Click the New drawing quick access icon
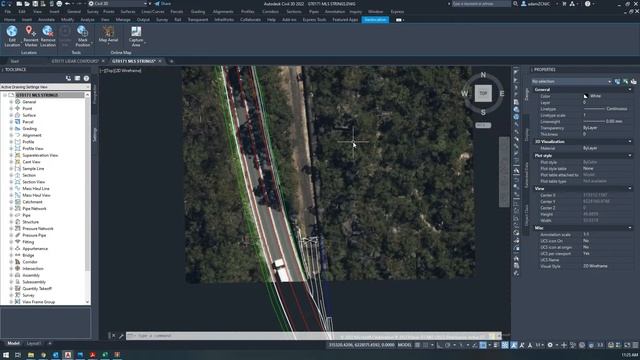 click(x=19, y=4)
